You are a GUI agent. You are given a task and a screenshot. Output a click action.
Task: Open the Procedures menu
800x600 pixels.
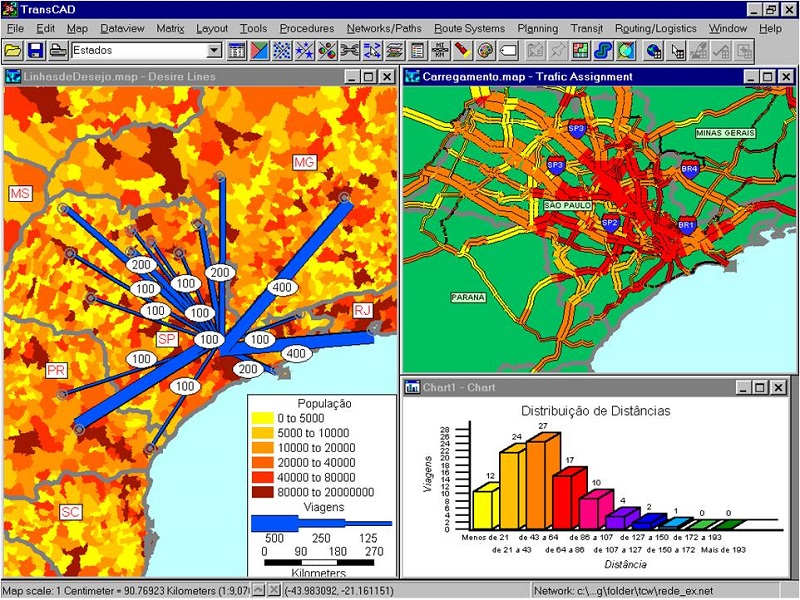[307, 29]
